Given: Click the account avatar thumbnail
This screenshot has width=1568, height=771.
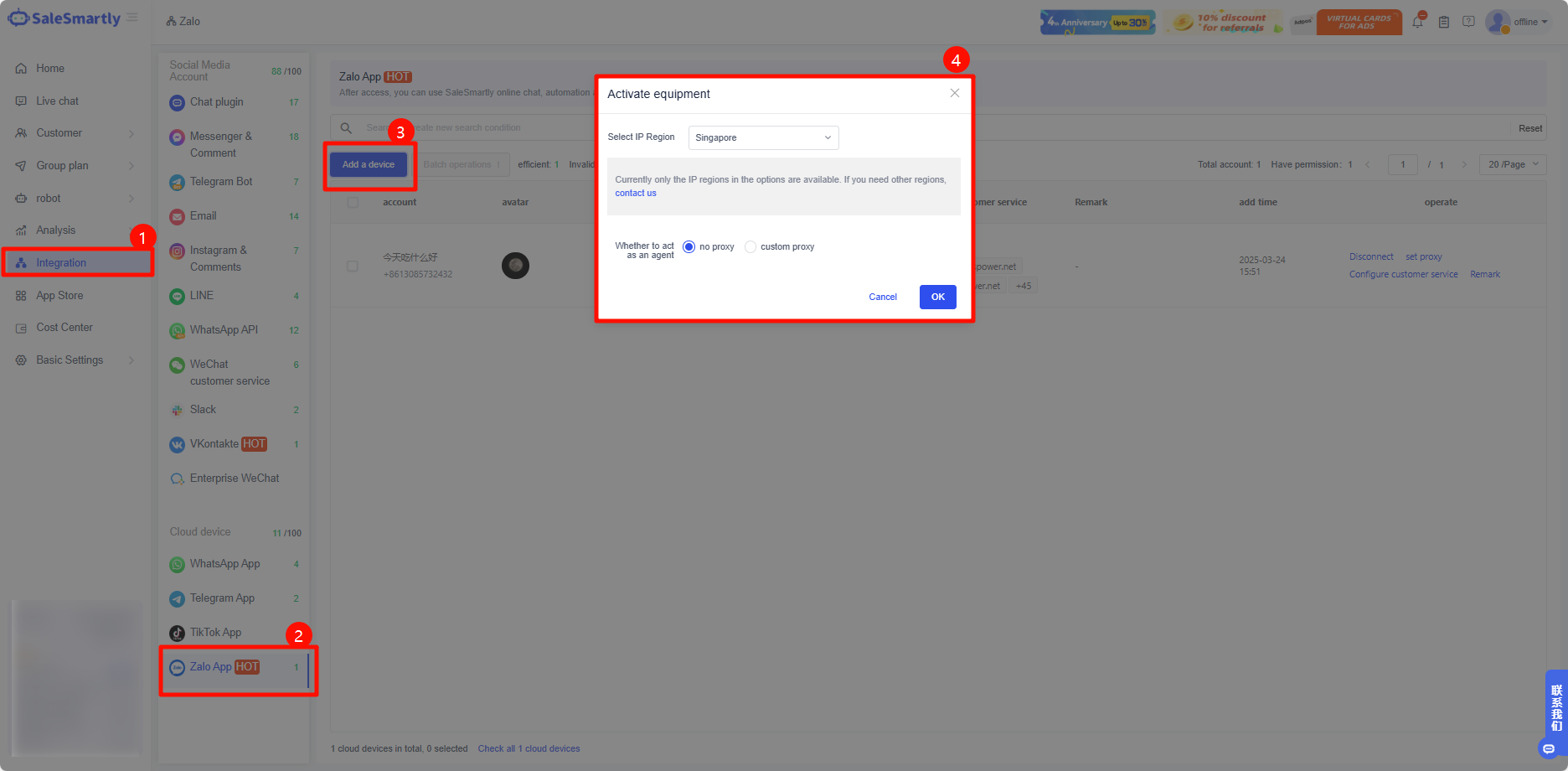Looking at the screenshot, I should click(515, 266).
